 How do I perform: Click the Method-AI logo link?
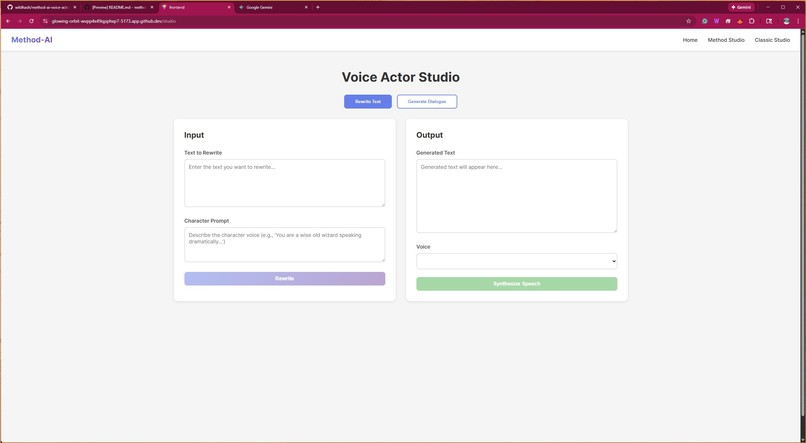32,40
